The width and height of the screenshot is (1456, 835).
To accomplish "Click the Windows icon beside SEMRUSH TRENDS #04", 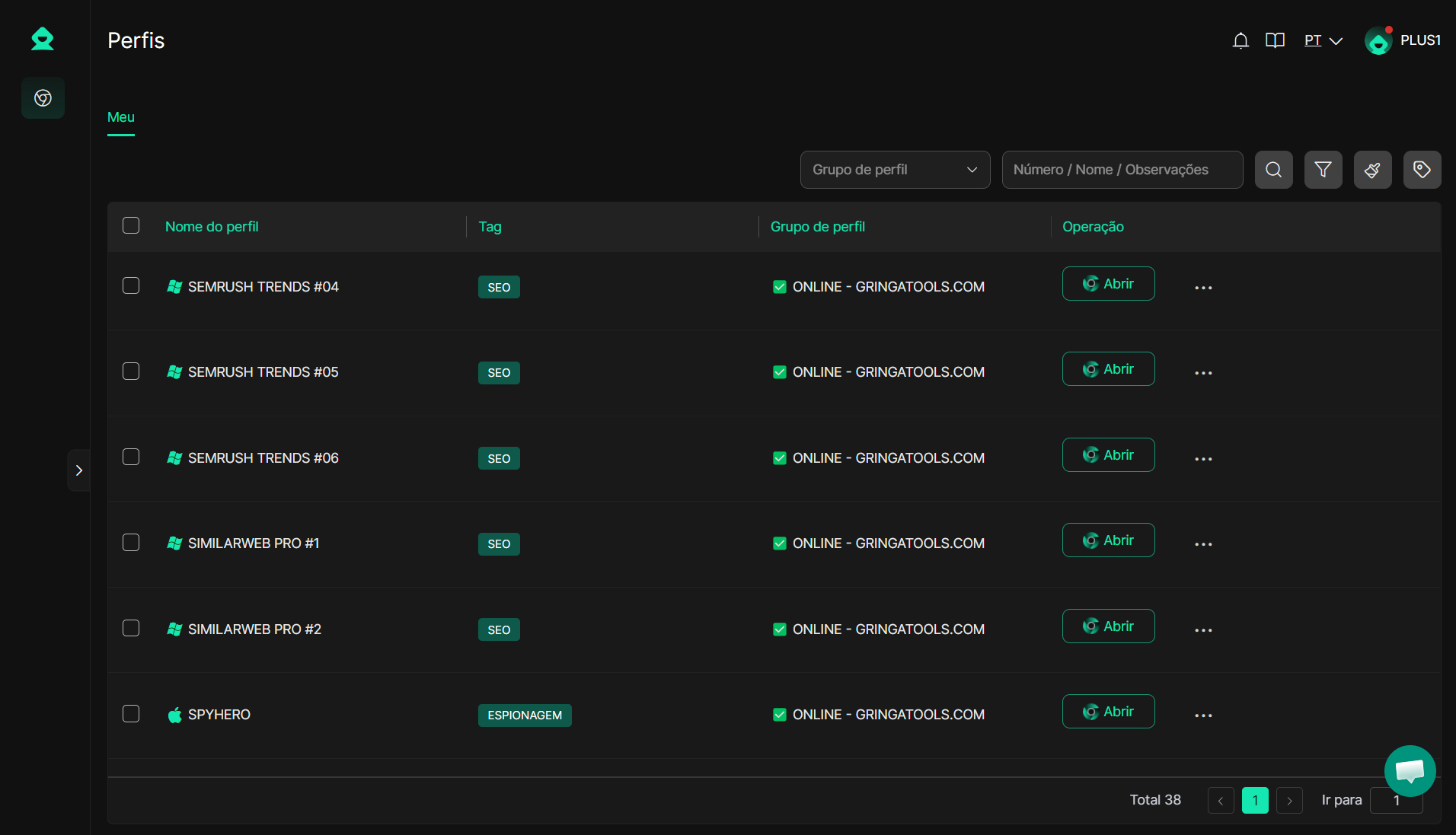I will click(x=174, y=287).
